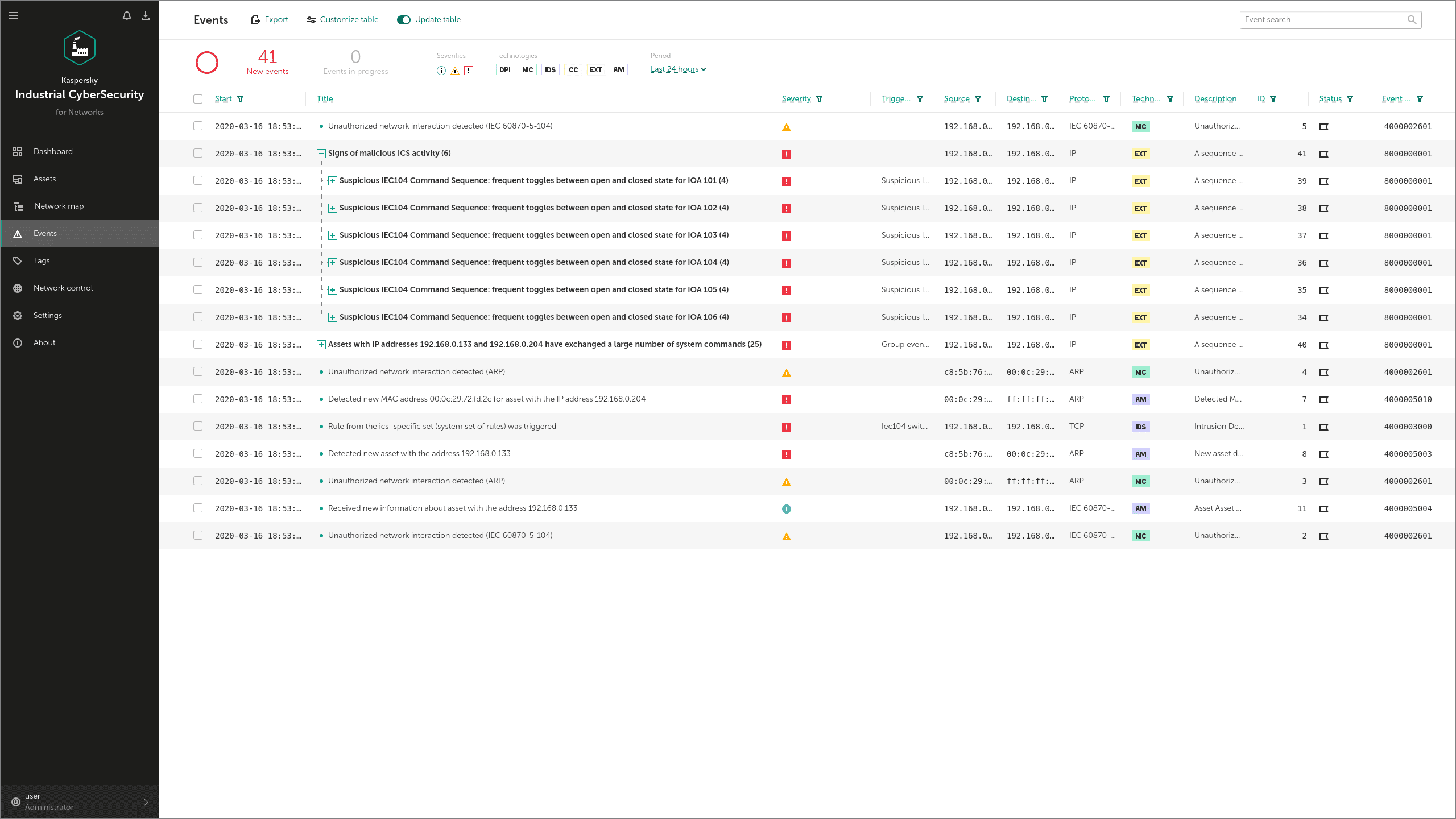Filter by warning severity triangle icon
This screenshot has width=1456, height=819.
[455, 71]
